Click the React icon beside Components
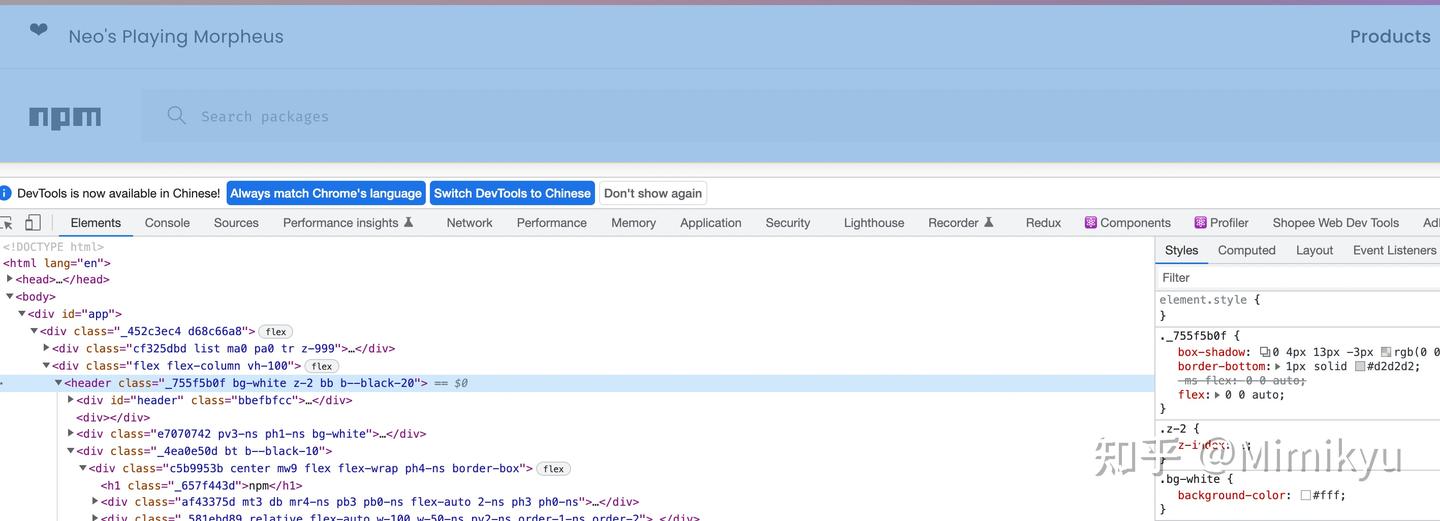The height and width of the screenshot is (521, 1440). (1091, 223)
